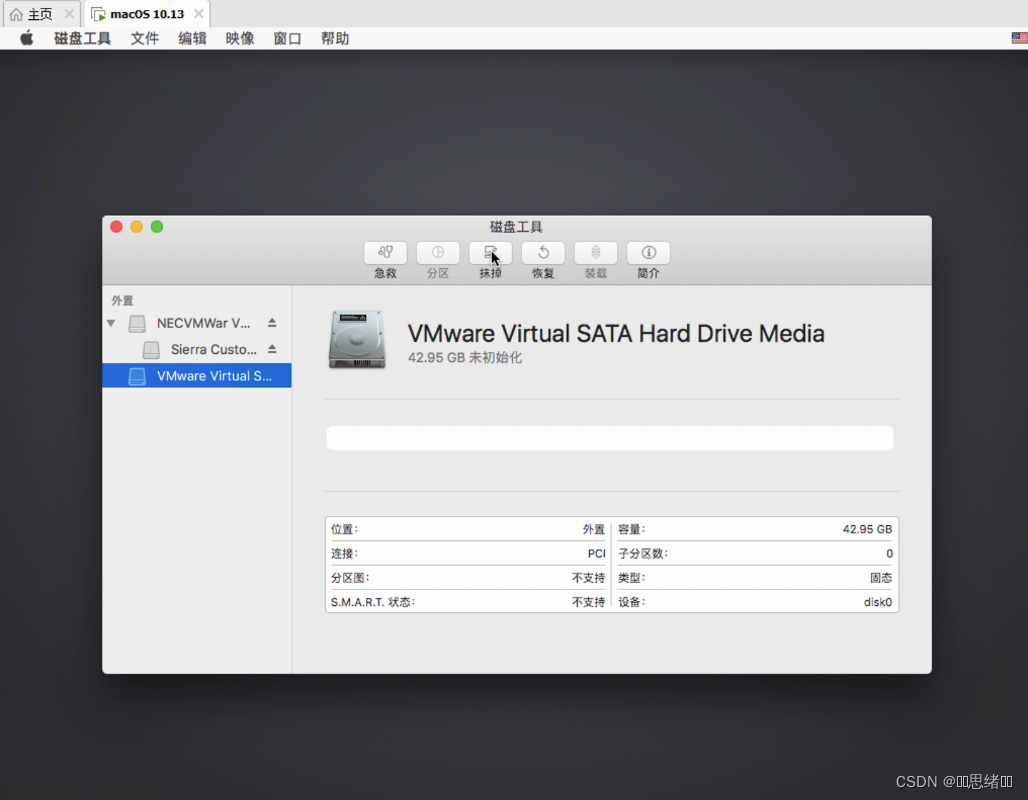Click the VMware Virtual SATA Hard Drive Media title
The image size is (1028, 800).
[616, 334]
